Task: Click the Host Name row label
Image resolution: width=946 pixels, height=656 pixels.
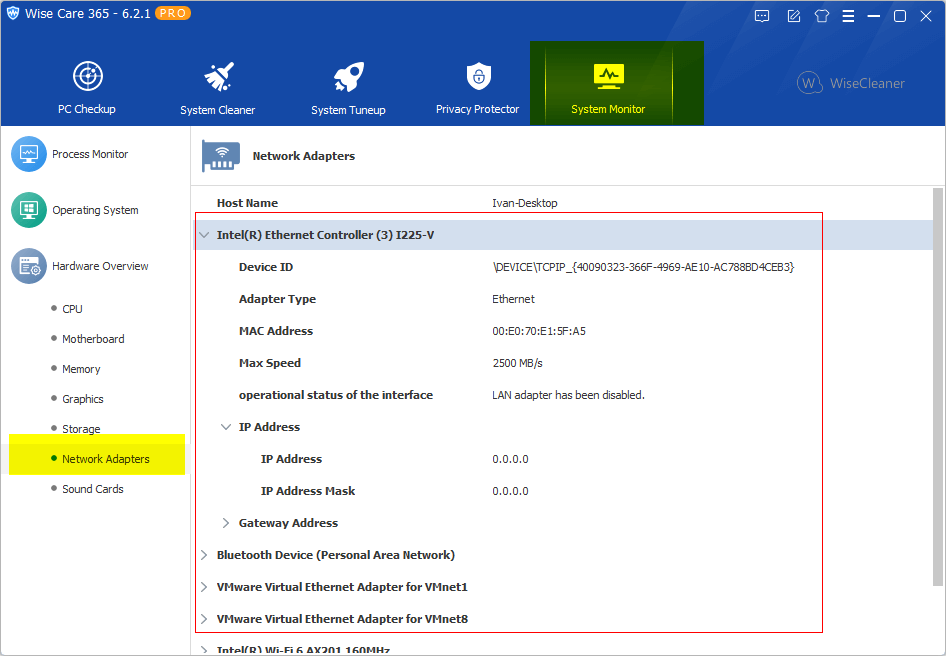Action: click(247, 203)
